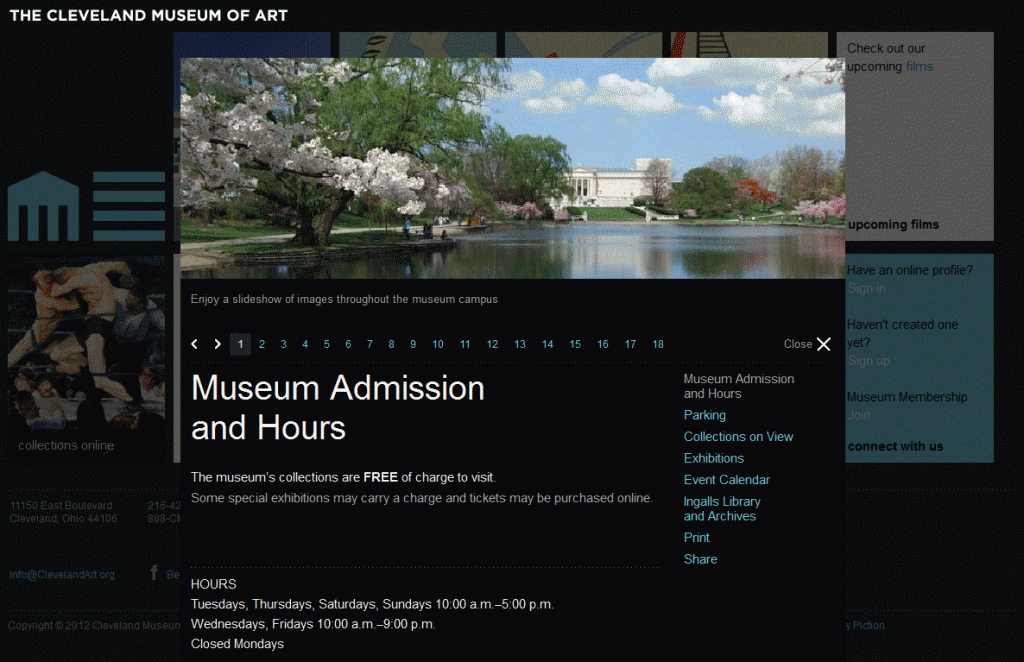Click the Share link
The height and width of the screenshot is (662, 1024).
(x=700, y=560)
